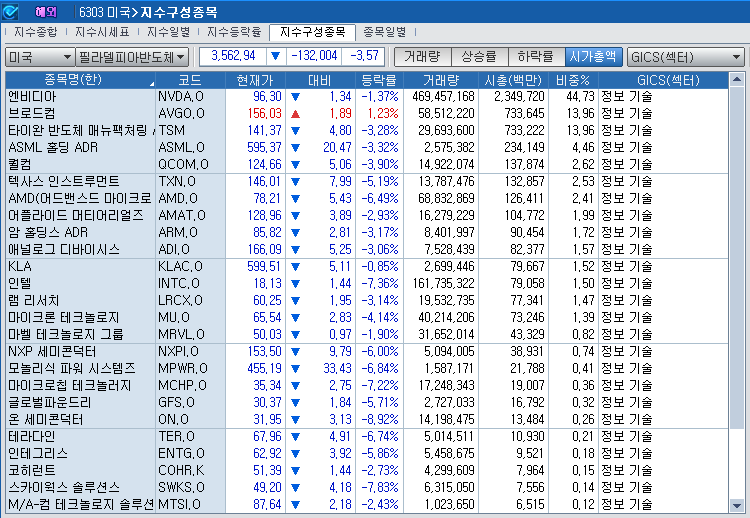Open the 종목일별 tab
The height and width of the screenshot is (518, 750).
[385, 32]
